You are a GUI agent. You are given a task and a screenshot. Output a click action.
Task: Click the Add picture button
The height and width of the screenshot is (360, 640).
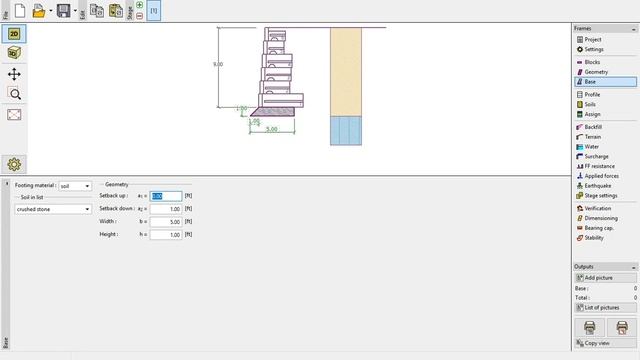(x=605, y=278)
